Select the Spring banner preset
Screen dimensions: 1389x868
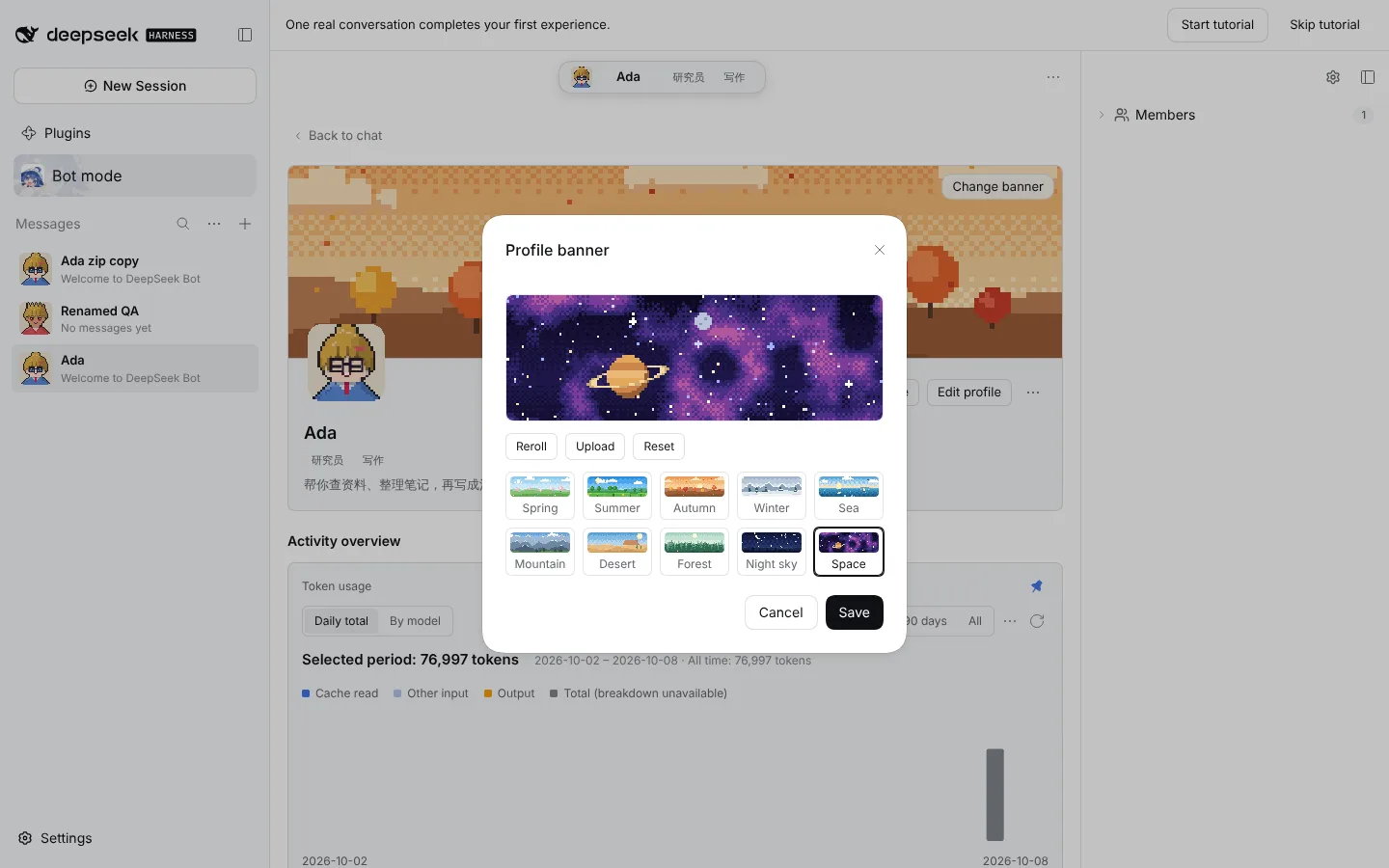click(x=540, y=496)
